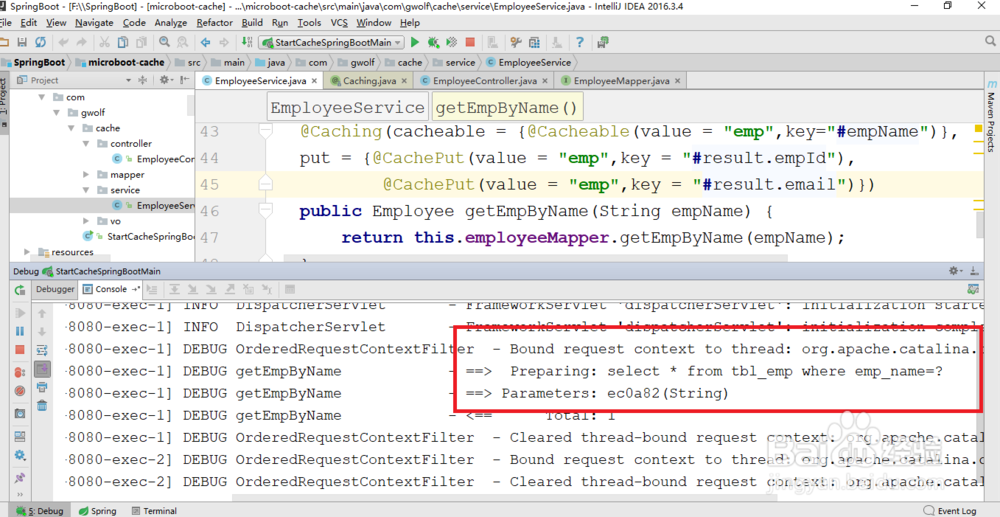Collapse the gwolf folder in project tree
The image size is (1000, 517).
pyautogui.click(x=57, y=113)
